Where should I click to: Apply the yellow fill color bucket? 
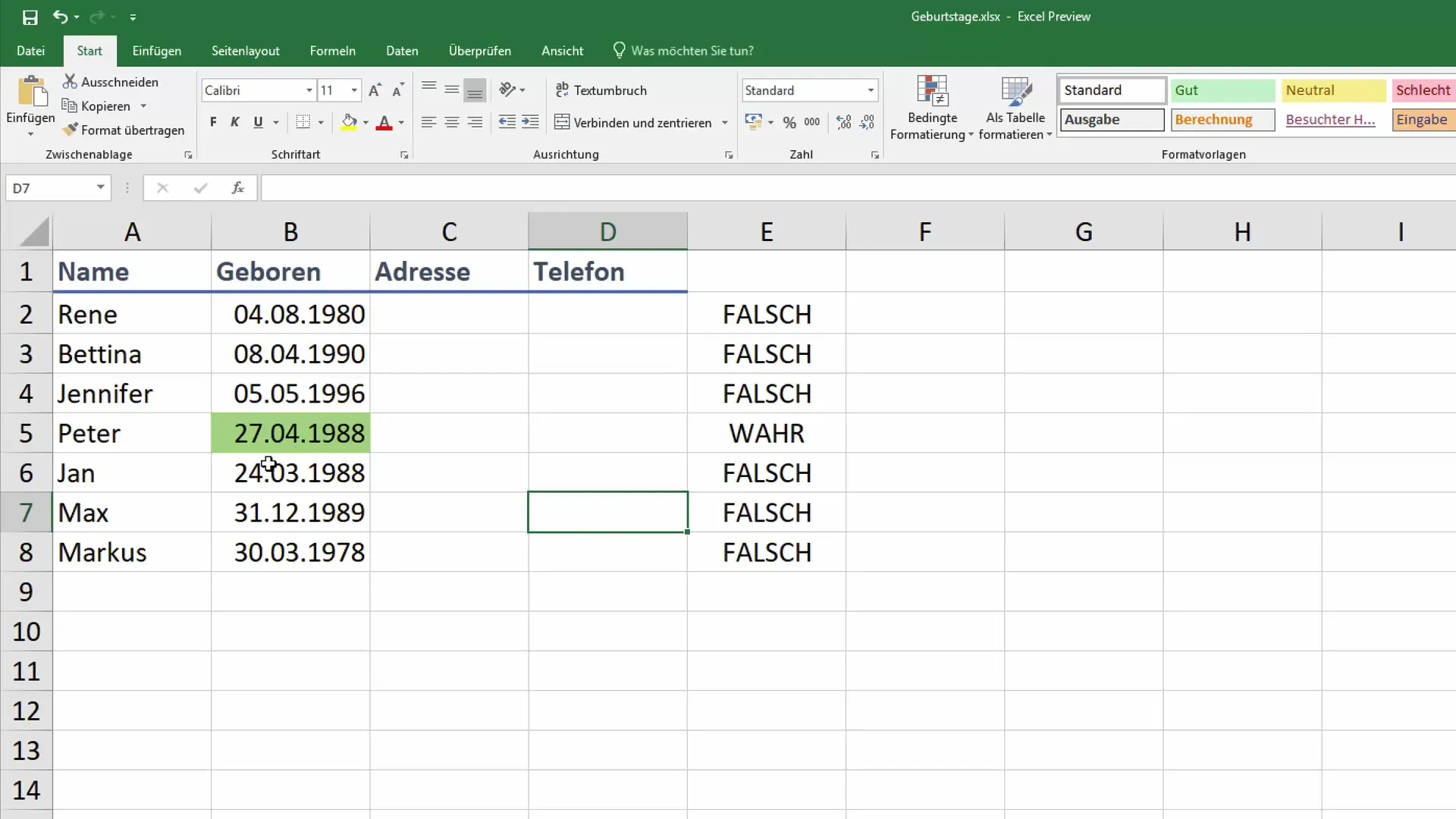349,122
